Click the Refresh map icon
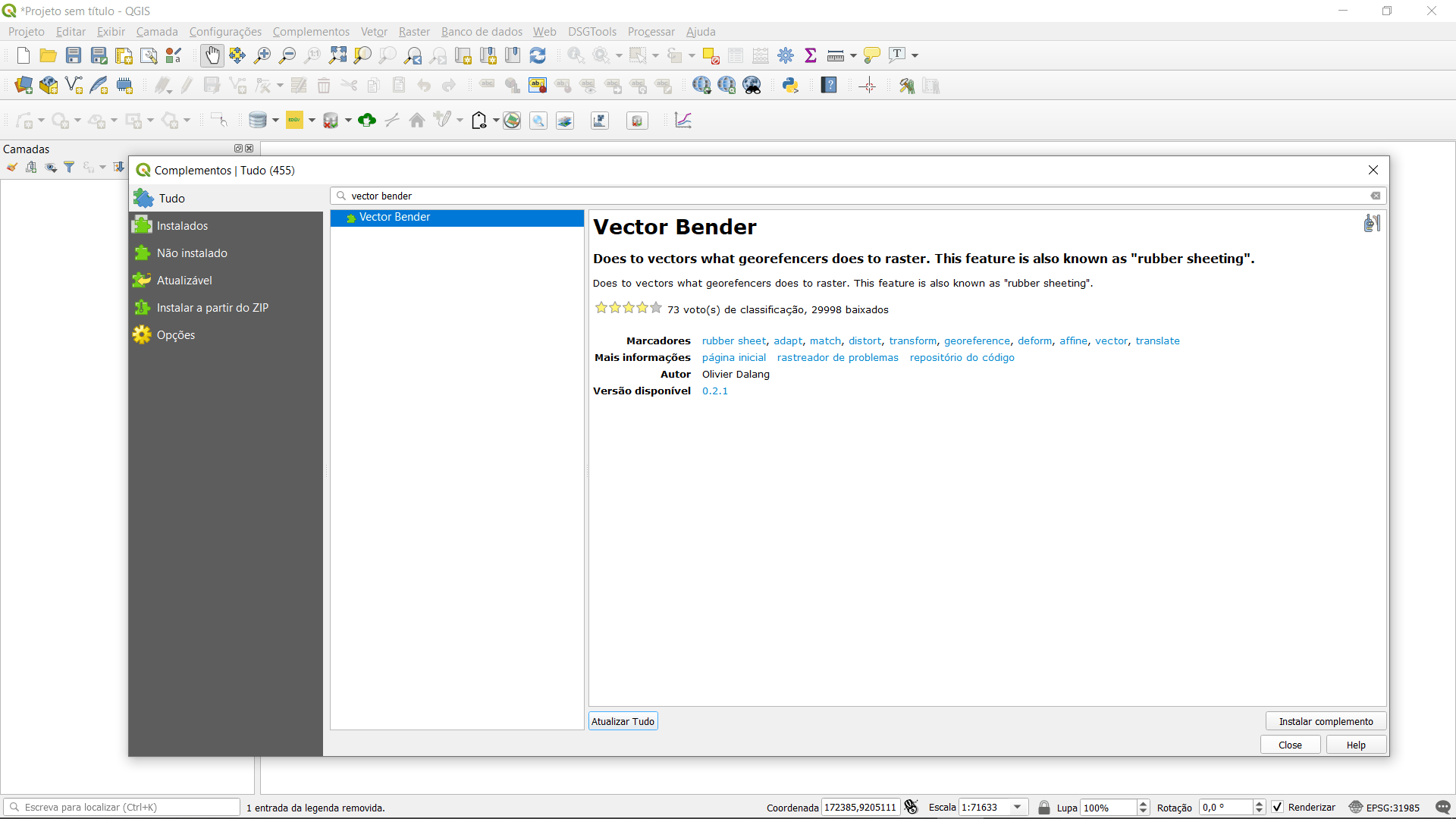 (x=538, y=55)
